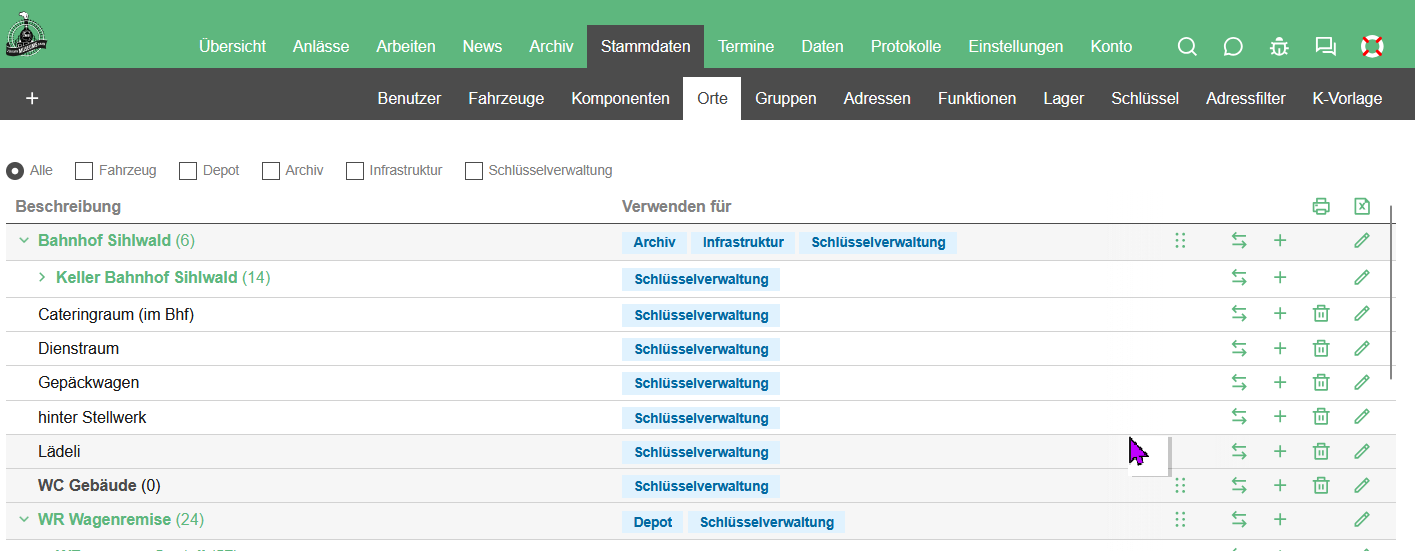Edit the Lädeli entry
The image size is (1415, 551).
[x=1361, y=451]
